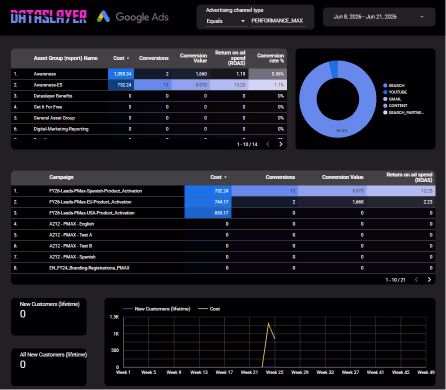The image size is (446, 390).
Task: Click the yellow Cost line peak
Action: [268, 323]
